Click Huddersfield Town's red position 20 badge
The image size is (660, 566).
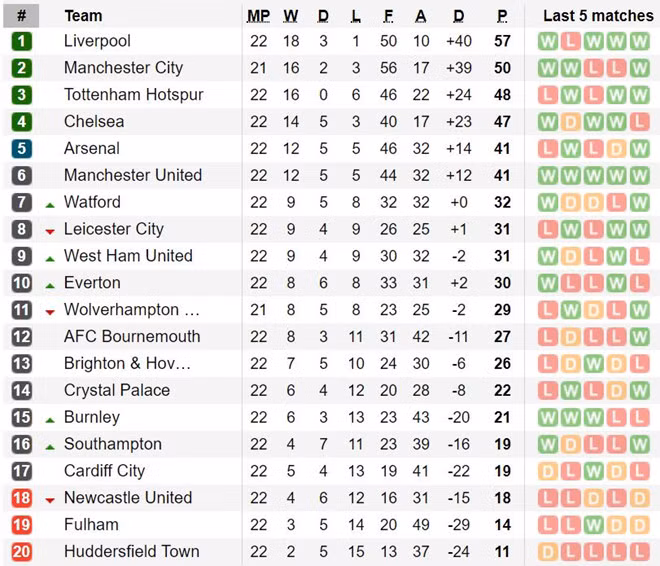click(22, 552)
